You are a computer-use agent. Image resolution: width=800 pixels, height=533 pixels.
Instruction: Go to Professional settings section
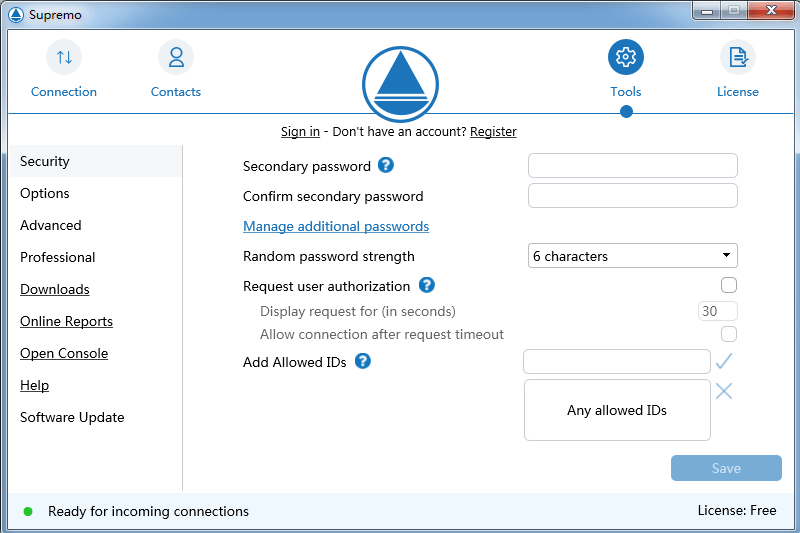pyautogui.click(x=58, y=257)
